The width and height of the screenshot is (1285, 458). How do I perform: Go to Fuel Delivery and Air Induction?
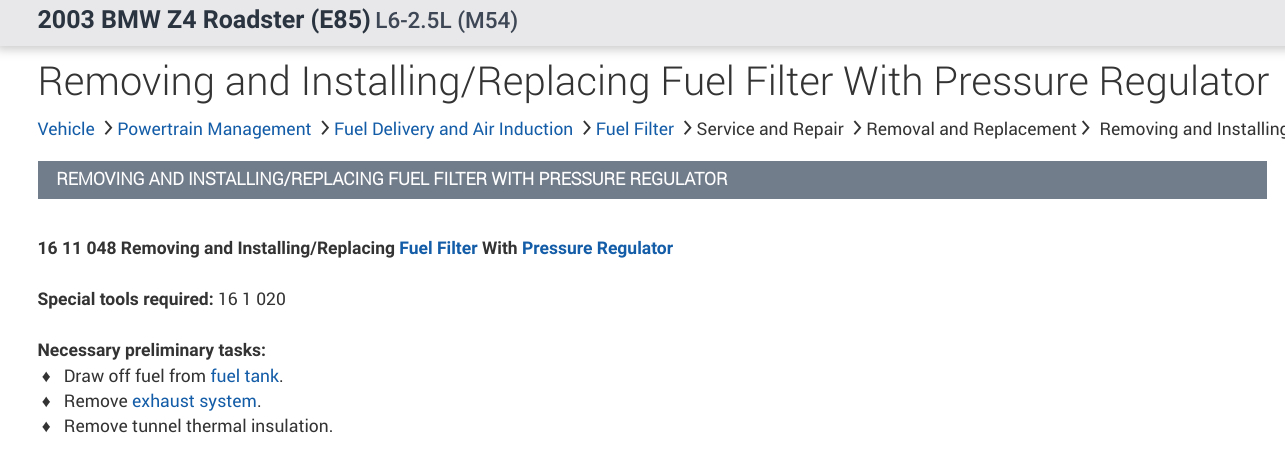click(453, 129)
